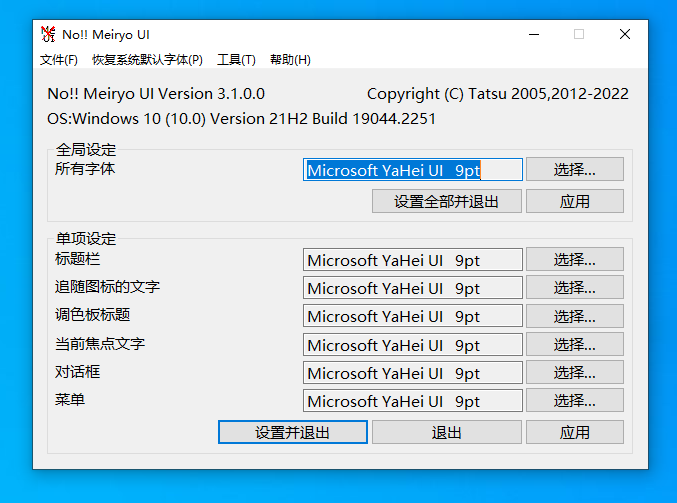Click the 当前焦点文字 font field

pyautogui.click(x=413, y=345)
